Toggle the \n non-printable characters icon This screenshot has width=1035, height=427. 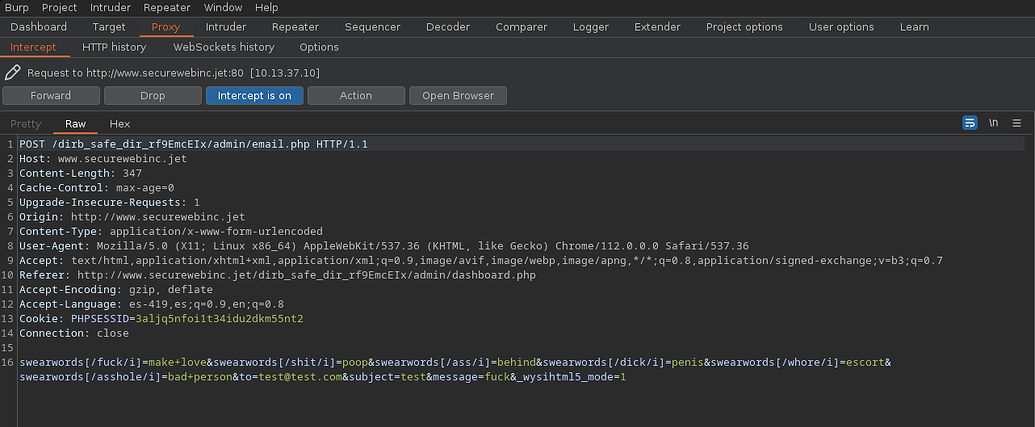click(x=993, y=123)
